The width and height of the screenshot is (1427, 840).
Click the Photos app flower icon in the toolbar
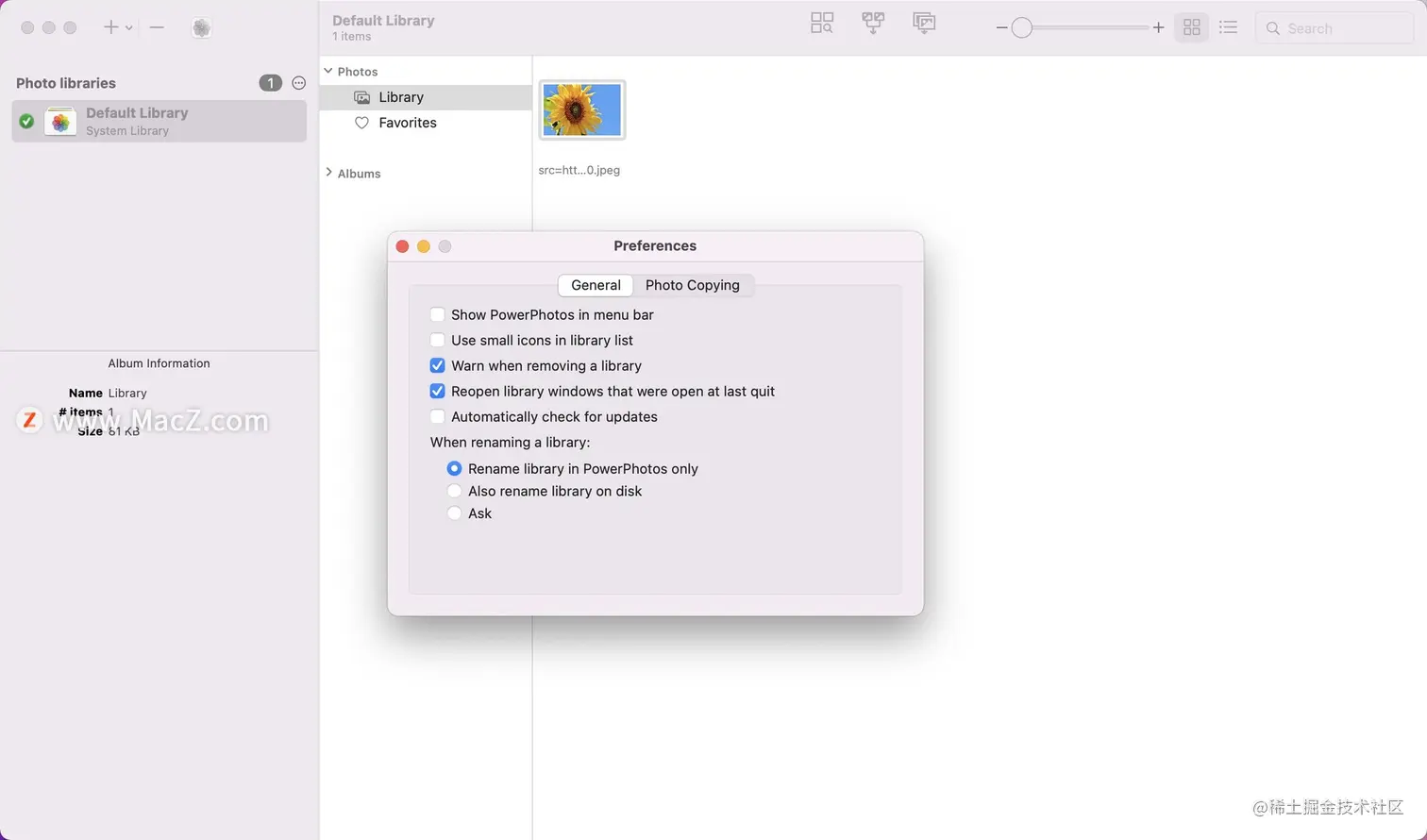pyautogui.click(x=201, y=27)
